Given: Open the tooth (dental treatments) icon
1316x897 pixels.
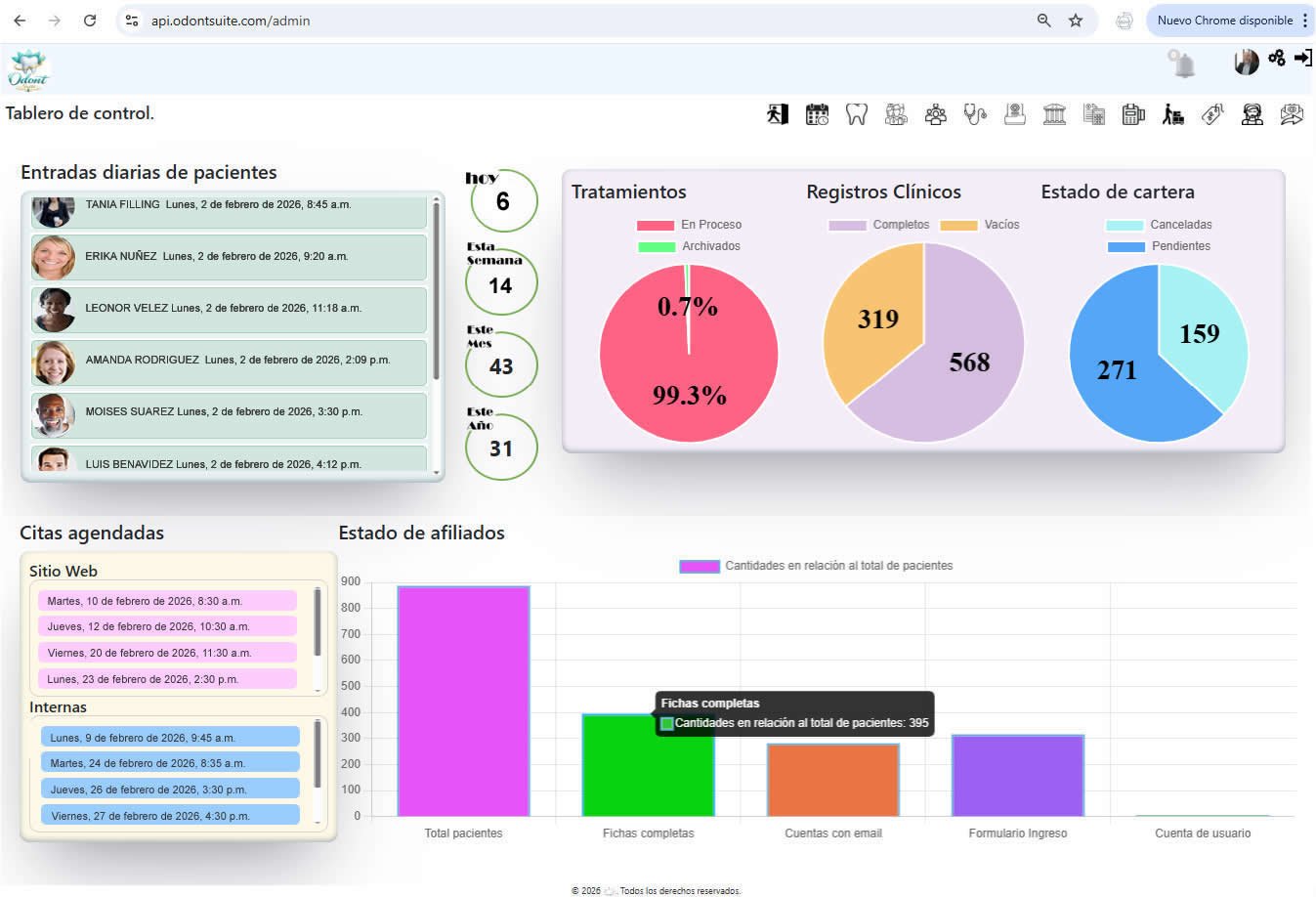Looking at the screenshot, I should click(x=856, y=114).
